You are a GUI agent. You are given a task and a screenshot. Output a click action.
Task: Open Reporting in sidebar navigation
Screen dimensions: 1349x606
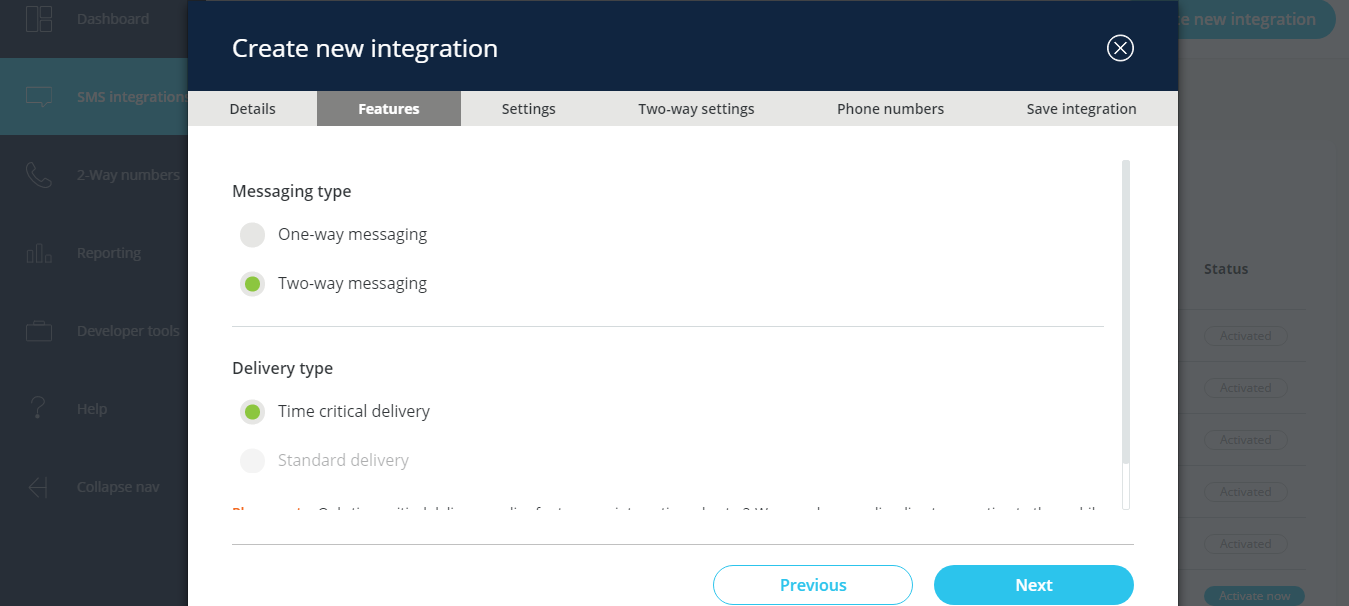pos(109,253)
